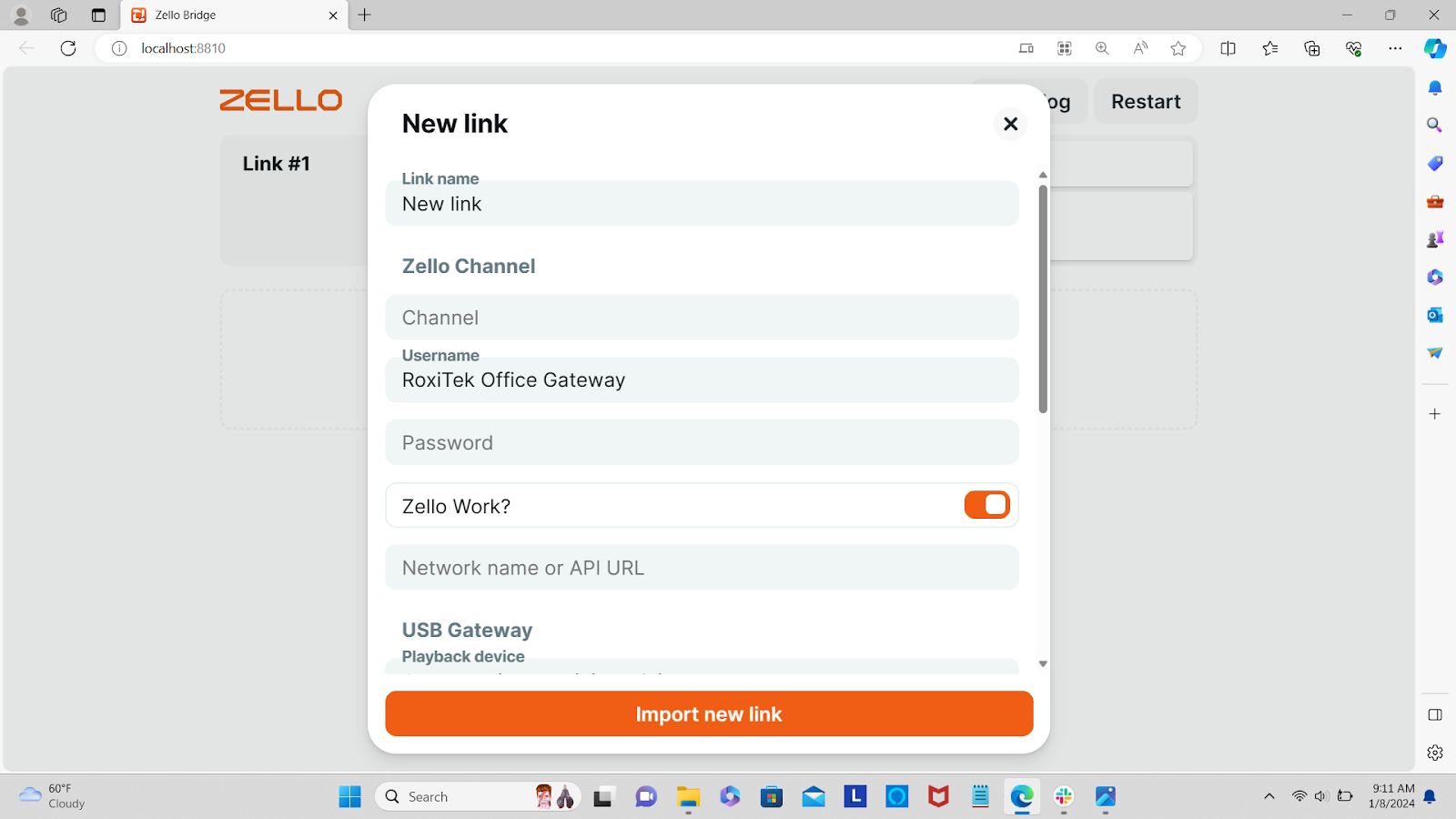
Task: Open sidebar notifications bell icon
Action: (1435, 87)
